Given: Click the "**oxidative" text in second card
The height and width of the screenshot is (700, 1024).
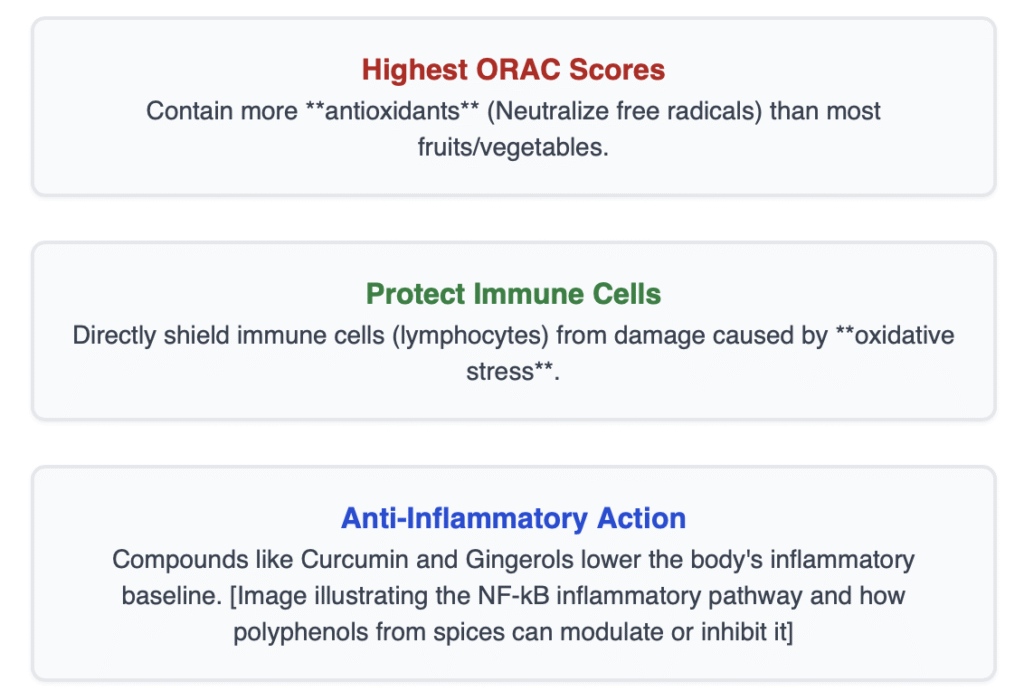Looking at the screenshot, I should point(895,335).
